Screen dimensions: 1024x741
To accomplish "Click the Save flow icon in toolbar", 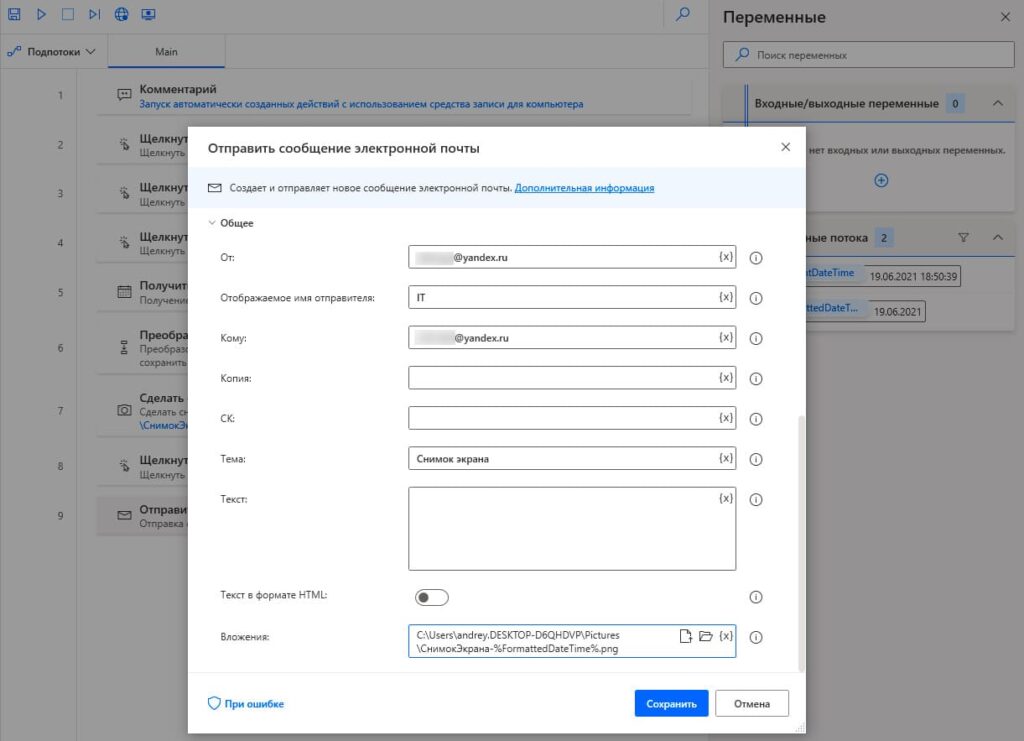I will [15, 15].
